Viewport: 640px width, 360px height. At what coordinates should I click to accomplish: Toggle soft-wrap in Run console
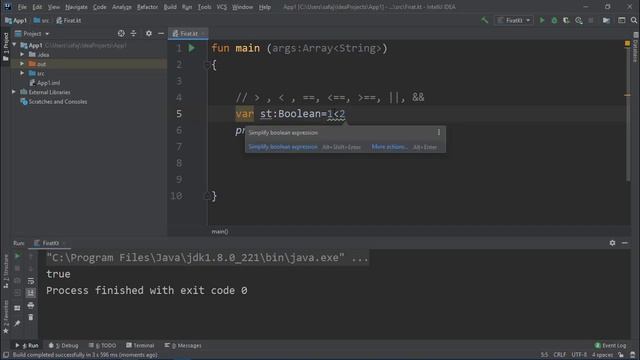tap(31, 280)
